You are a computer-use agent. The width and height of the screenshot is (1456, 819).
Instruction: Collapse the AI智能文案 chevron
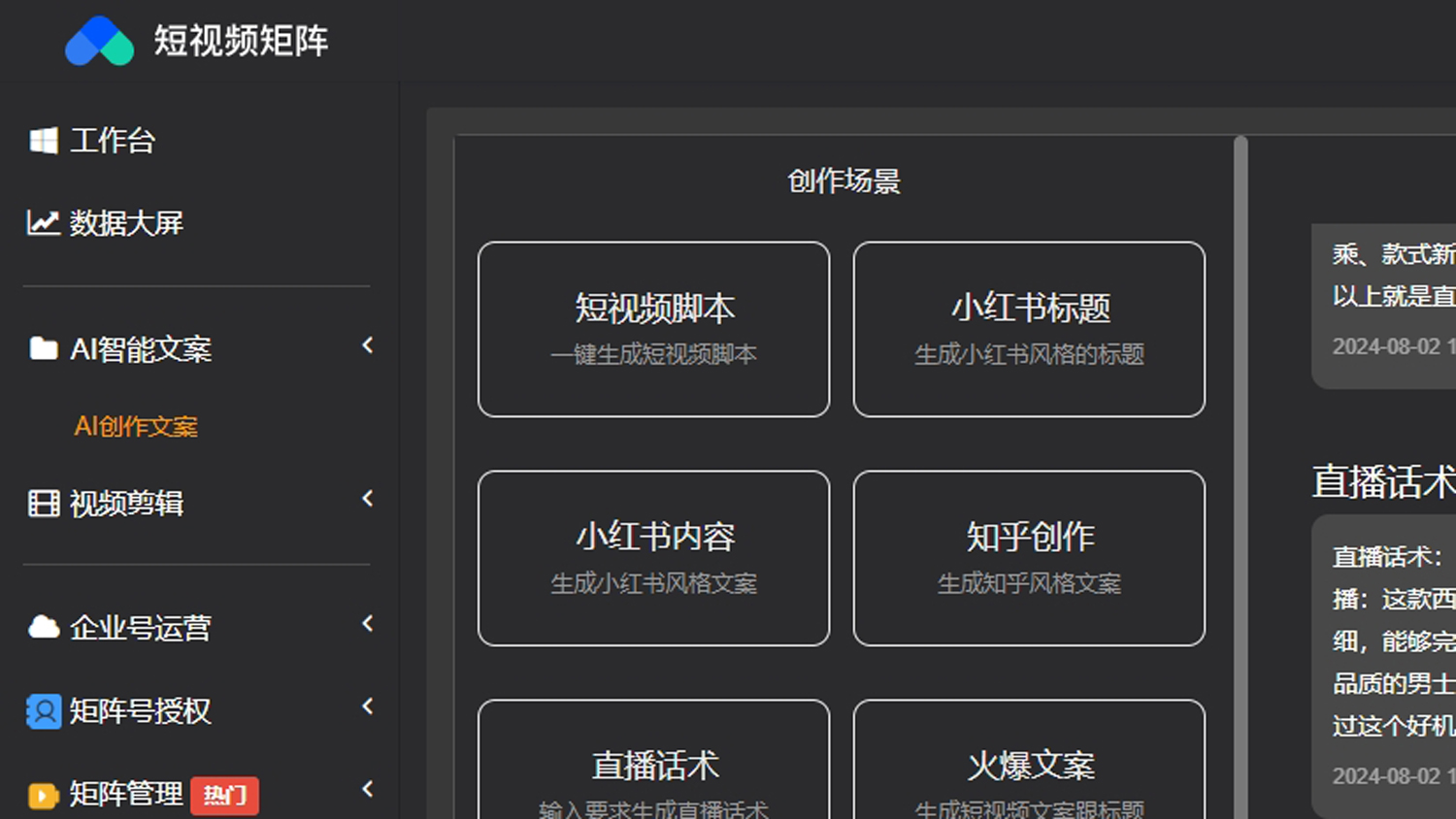coord(367,345)
